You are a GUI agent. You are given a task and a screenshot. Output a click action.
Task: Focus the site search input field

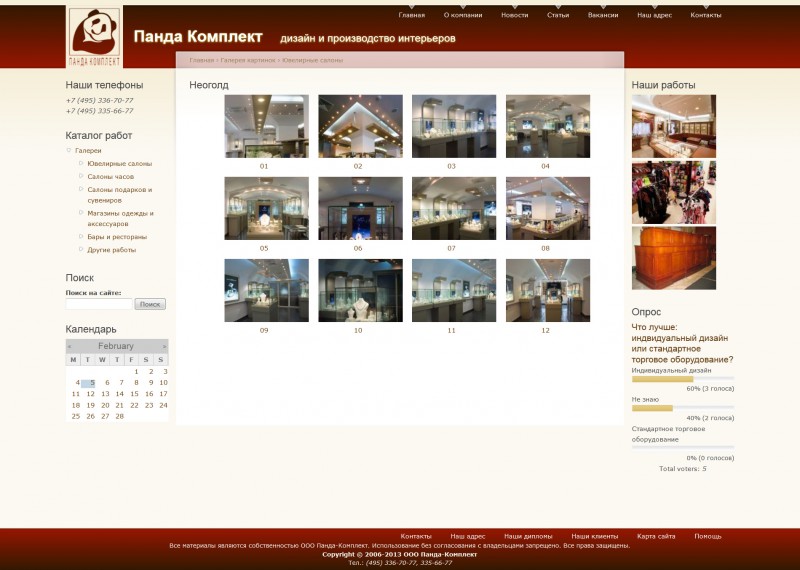point(99,304)
